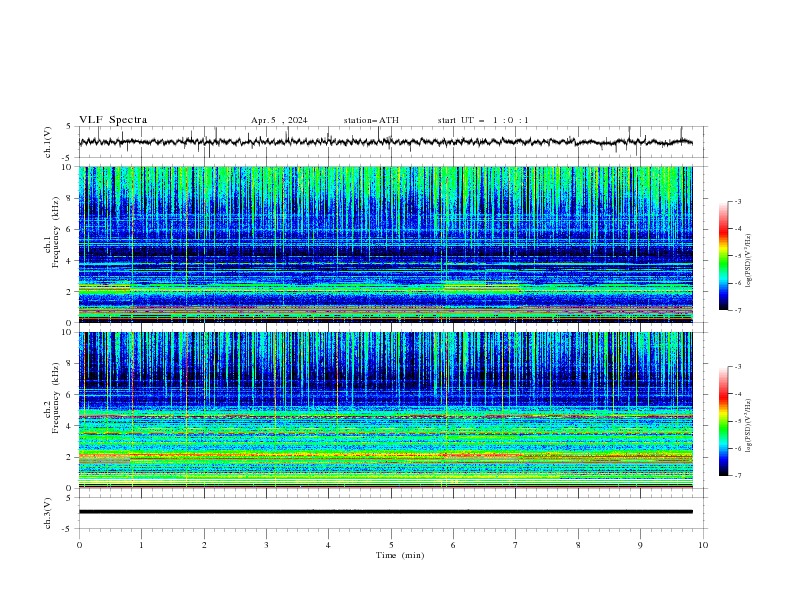
Task: Click the ch.2 spectrogram color scale bar
Action: (723, 421)
